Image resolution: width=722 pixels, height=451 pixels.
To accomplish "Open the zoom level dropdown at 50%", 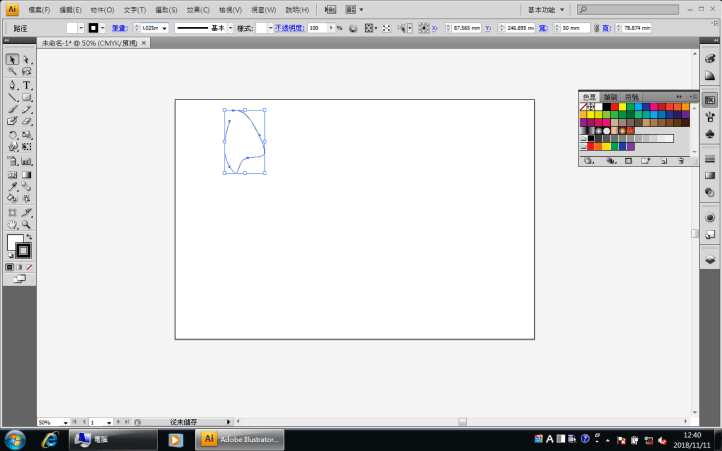I will [66, 422].
